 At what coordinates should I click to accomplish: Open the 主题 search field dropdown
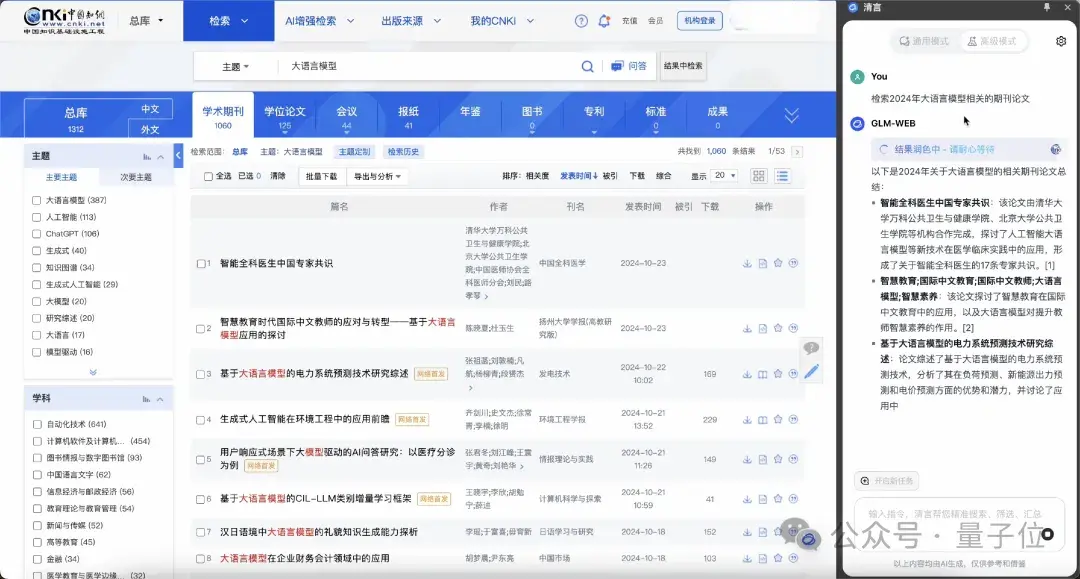tap(235, 67)
